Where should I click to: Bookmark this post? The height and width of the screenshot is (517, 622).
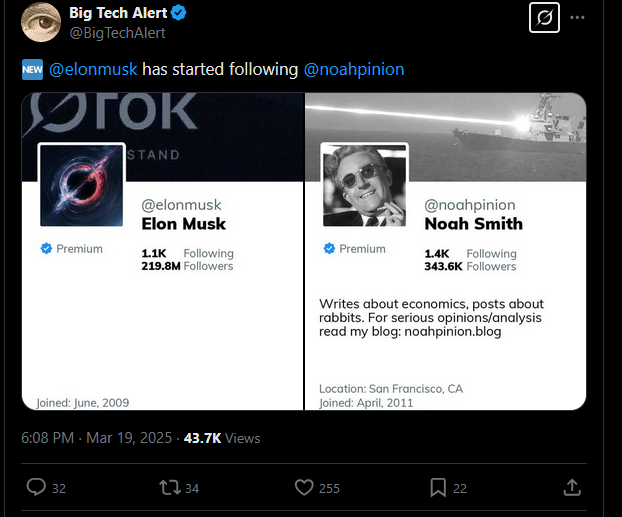point(438,488)
